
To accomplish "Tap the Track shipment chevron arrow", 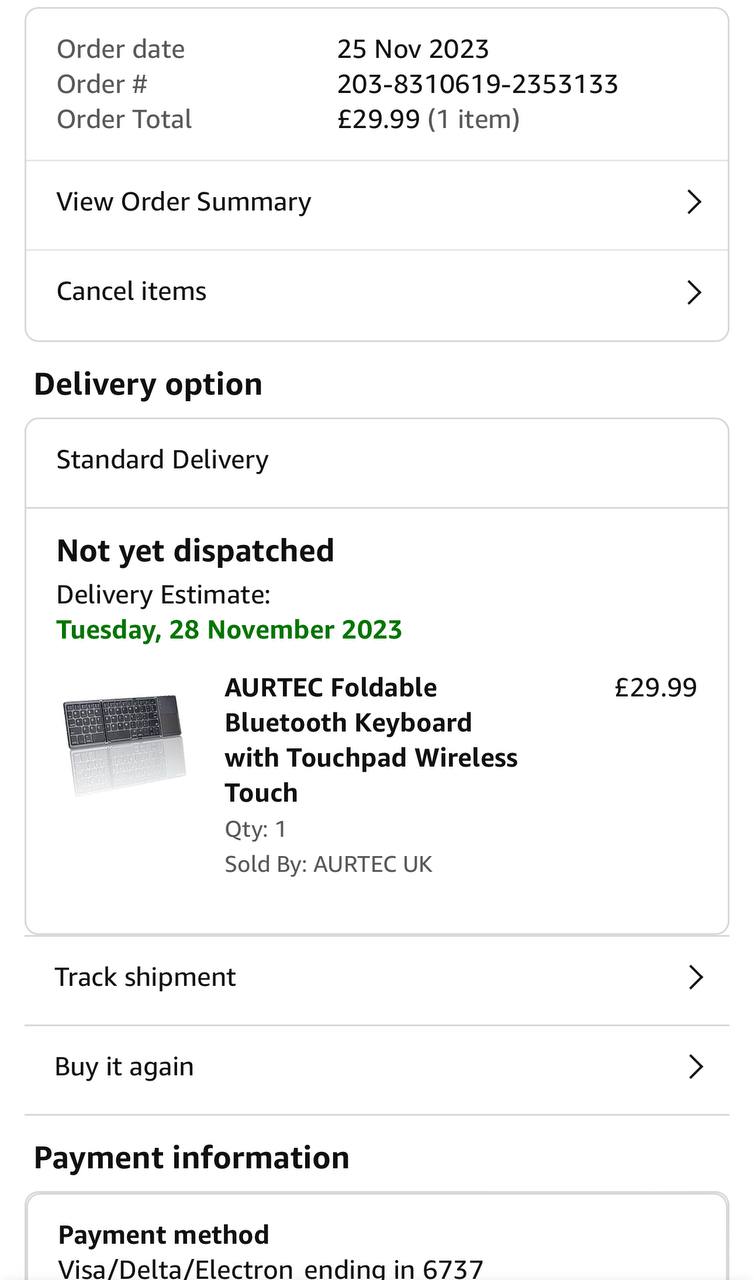I will click(696, 977).
